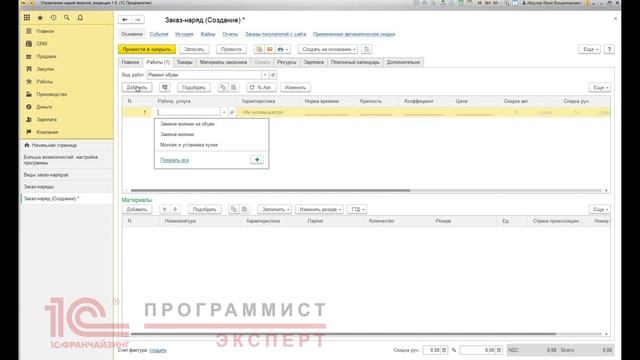Open the Вид работ field link icon
Screen dimensions: 640x360
point(273,75)
